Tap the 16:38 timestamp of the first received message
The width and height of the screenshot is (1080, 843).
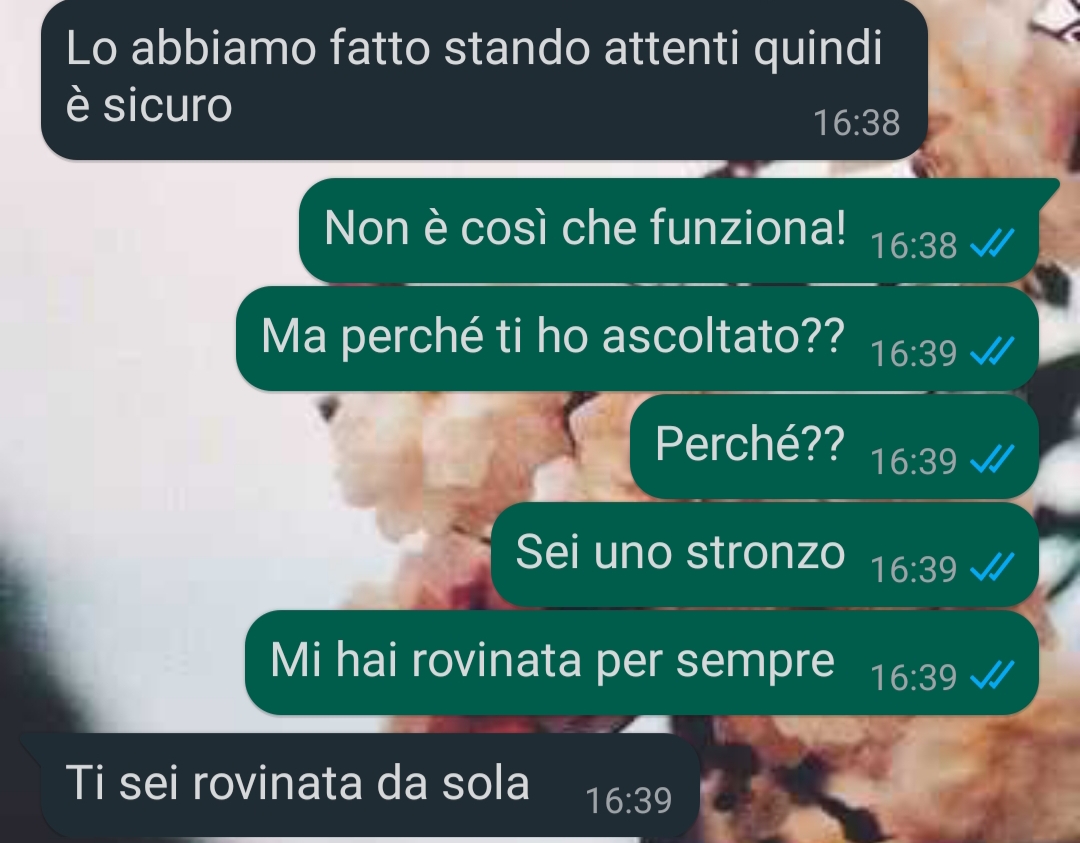pyautogui.click(x=856, y=123)
